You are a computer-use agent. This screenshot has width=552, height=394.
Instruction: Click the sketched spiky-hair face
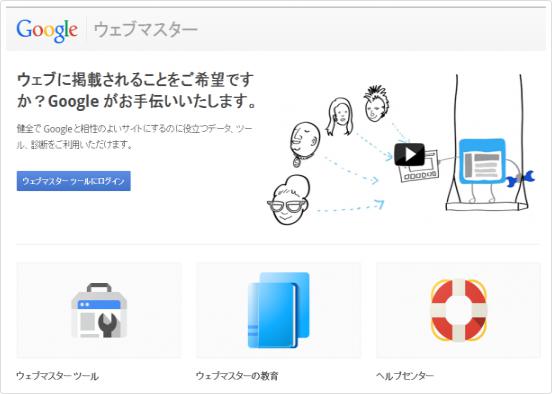[x=377, y=103]
